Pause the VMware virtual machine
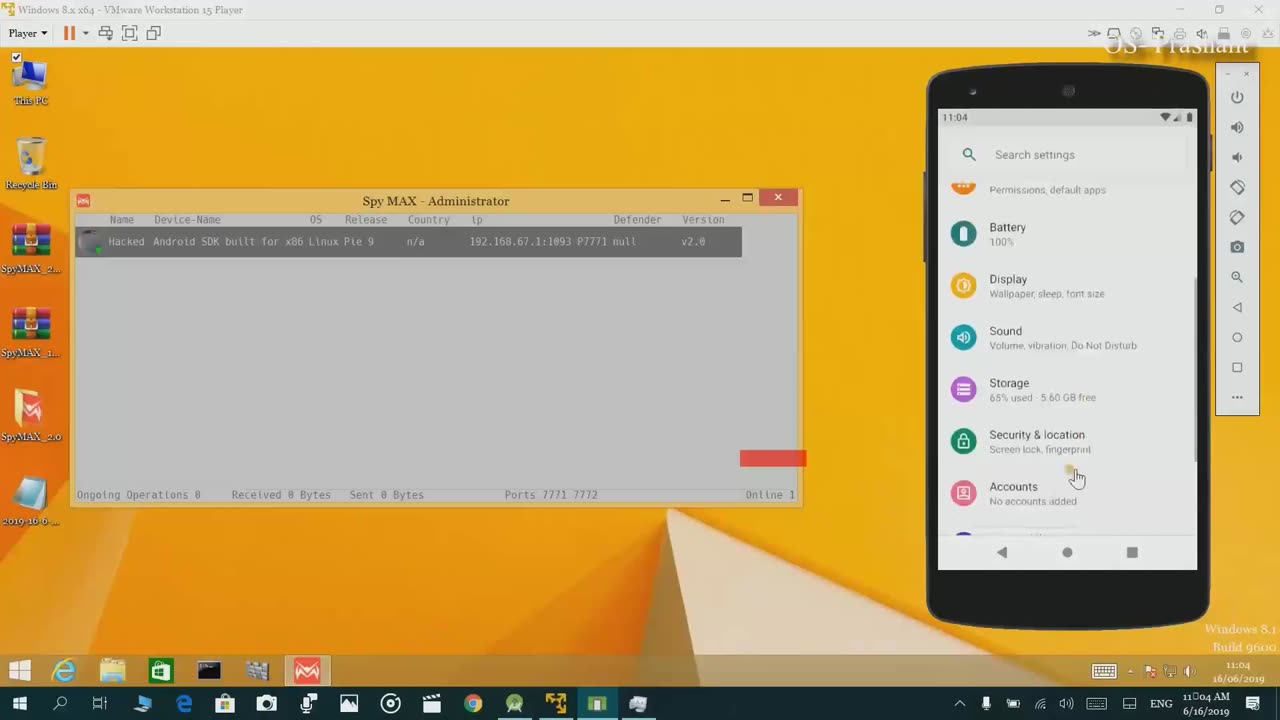The height and width of the screenshot is (720, 1280). pos(69,33)
